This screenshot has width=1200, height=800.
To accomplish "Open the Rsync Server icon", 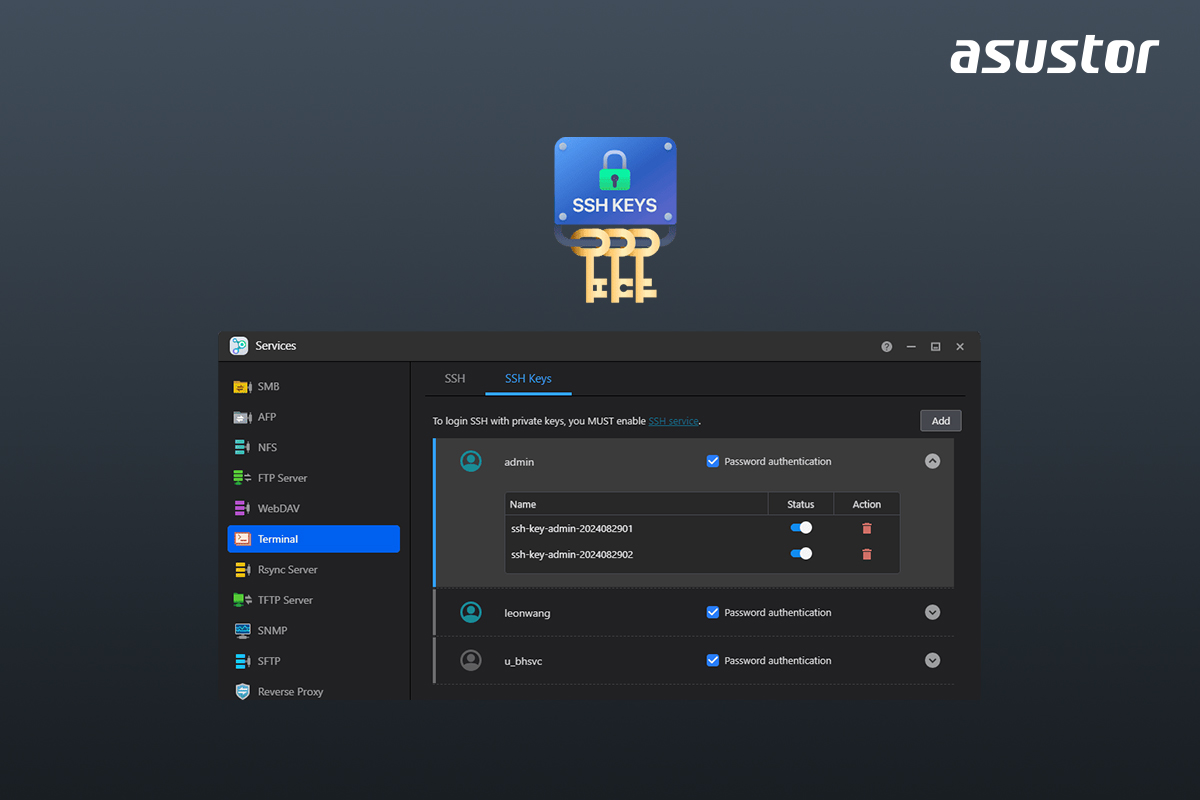I will 242,570.
